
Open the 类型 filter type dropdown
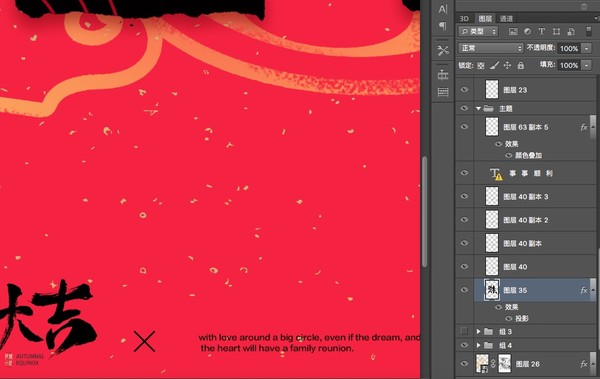coord(478,31)
